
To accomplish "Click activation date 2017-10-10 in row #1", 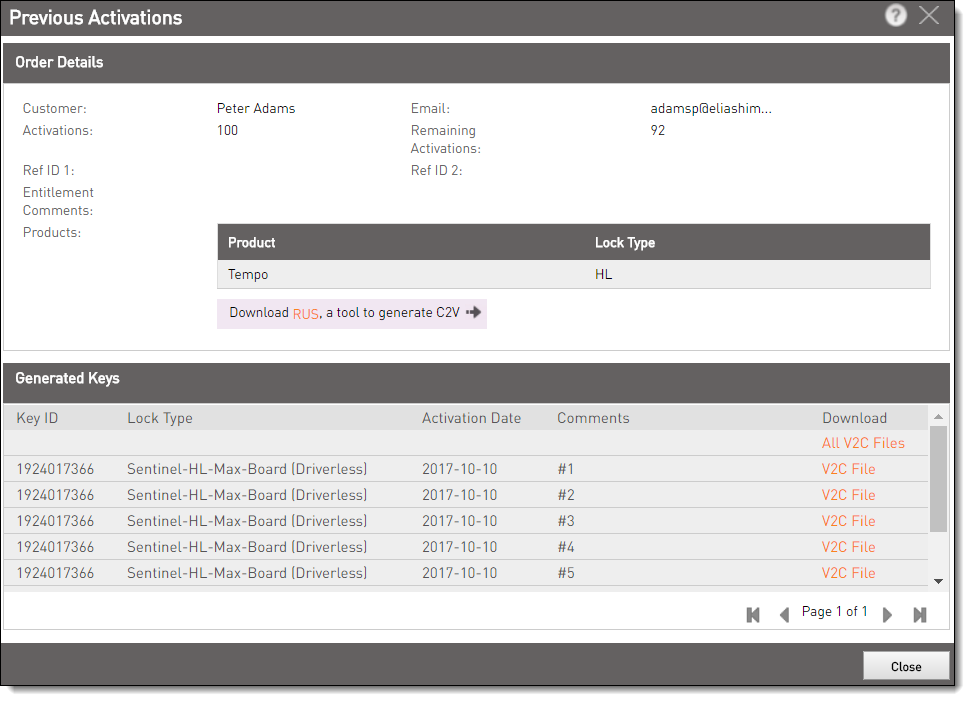I will pos(460,469).
